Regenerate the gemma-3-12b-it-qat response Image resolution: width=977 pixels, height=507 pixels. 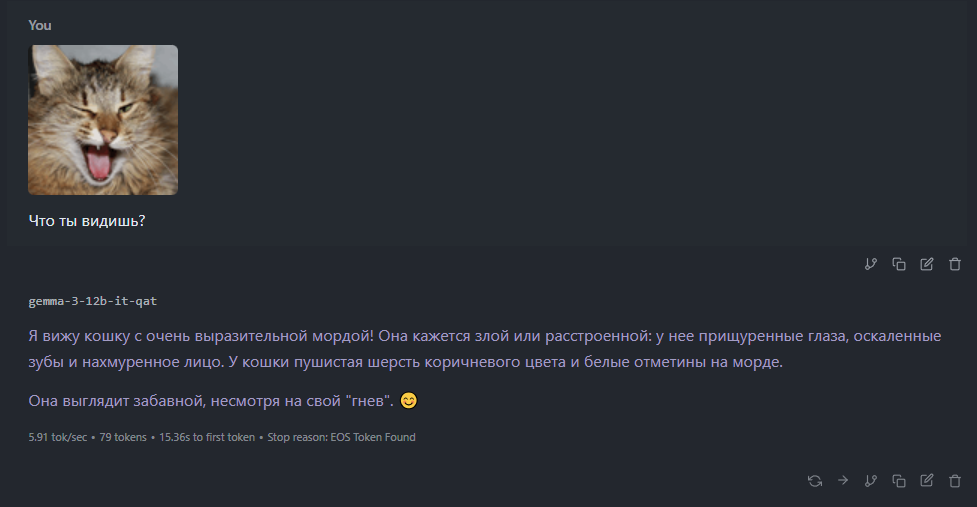click(815, 480)
